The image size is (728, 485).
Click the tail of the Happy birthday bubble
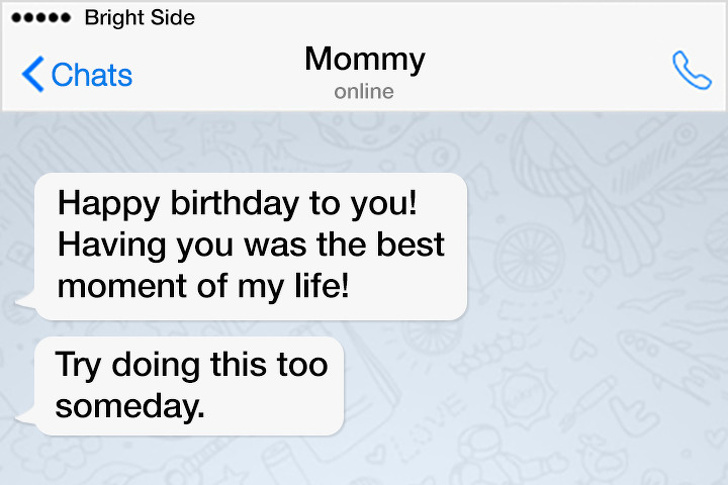tap(24, 300)
